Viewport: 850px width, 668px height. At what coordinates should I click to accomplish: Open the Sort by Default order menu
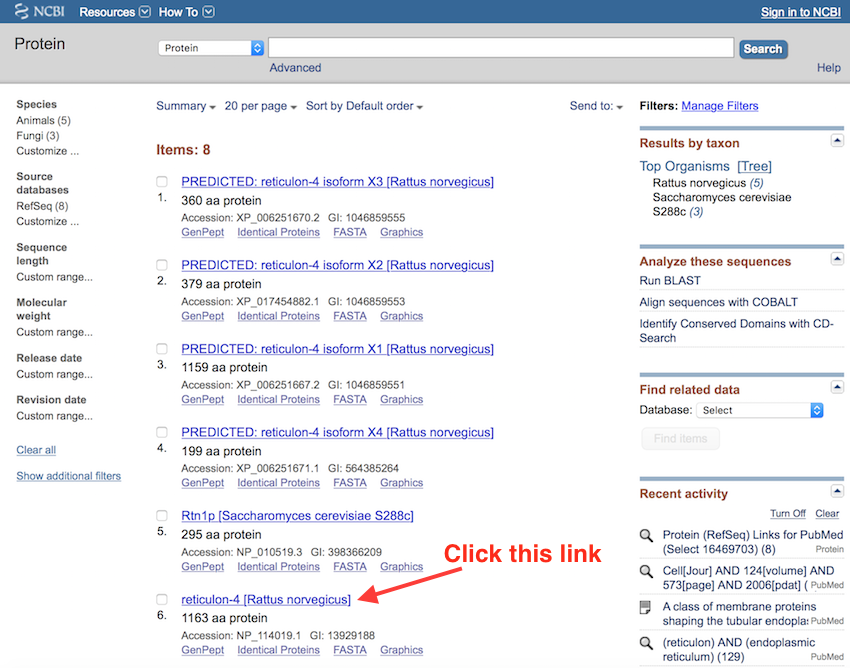pos(364,106)
